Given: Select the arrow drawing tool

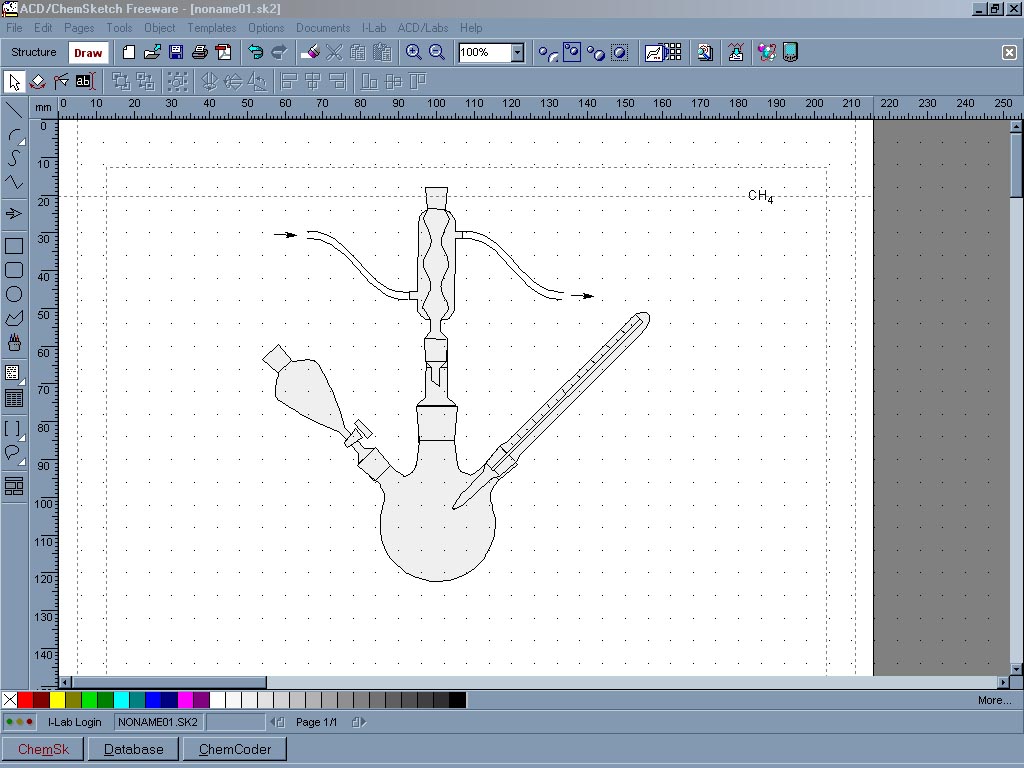Looking at the screenshot, I should tap(14, 214).
